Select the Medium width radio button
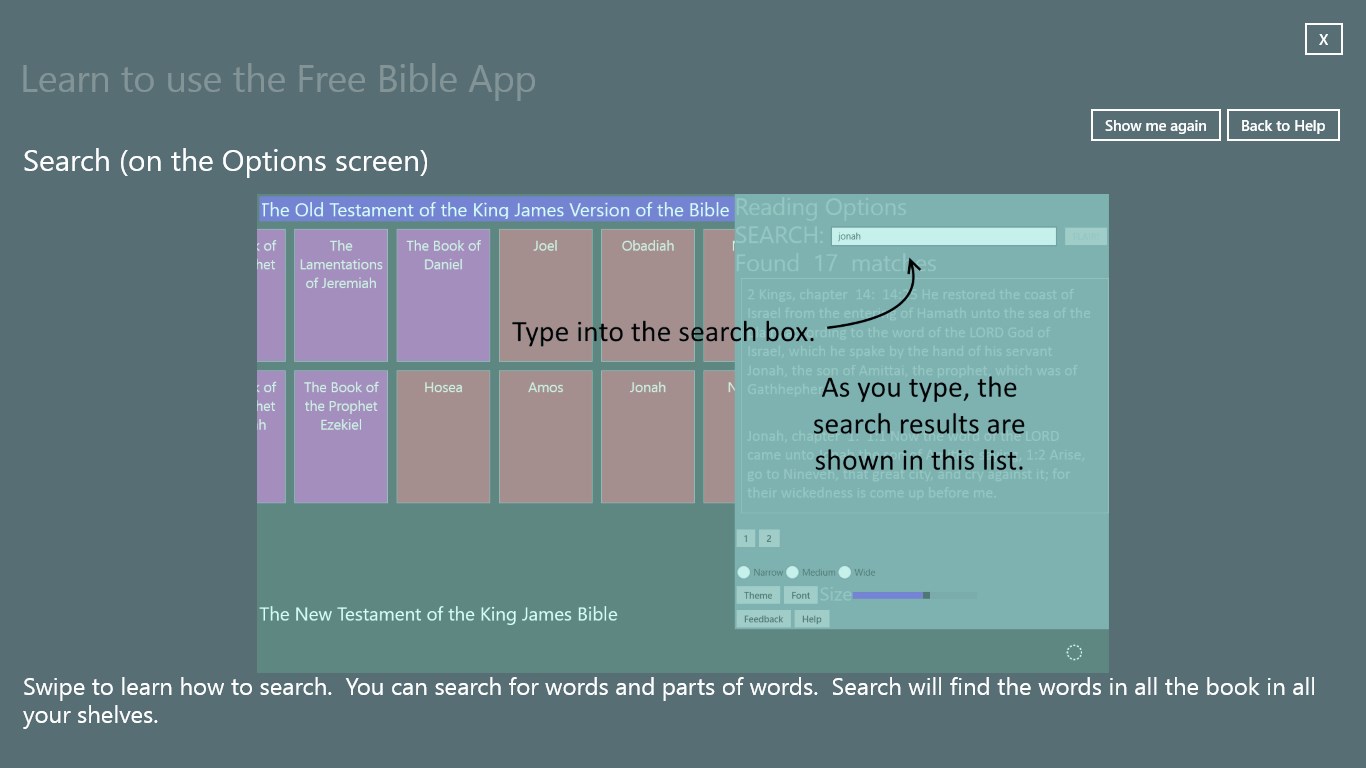This screenshot has height=768, width=1366. [x=792, y=572]
